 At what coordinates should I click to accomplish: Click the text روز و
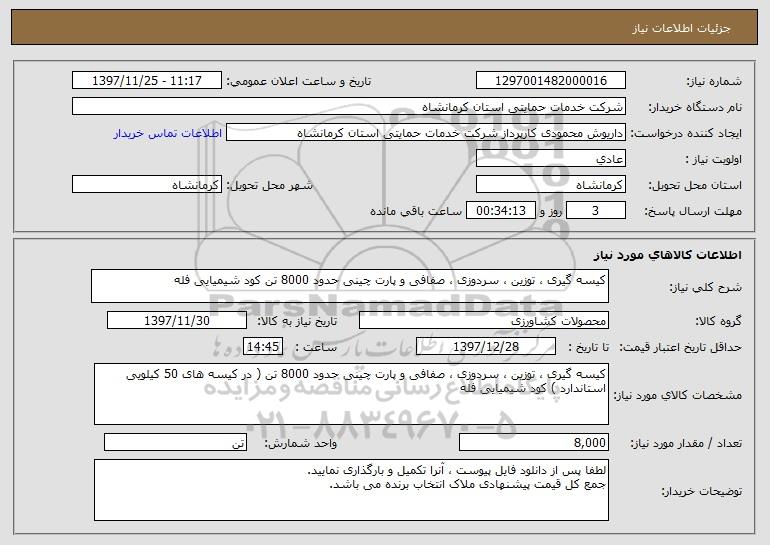(550, 211)
